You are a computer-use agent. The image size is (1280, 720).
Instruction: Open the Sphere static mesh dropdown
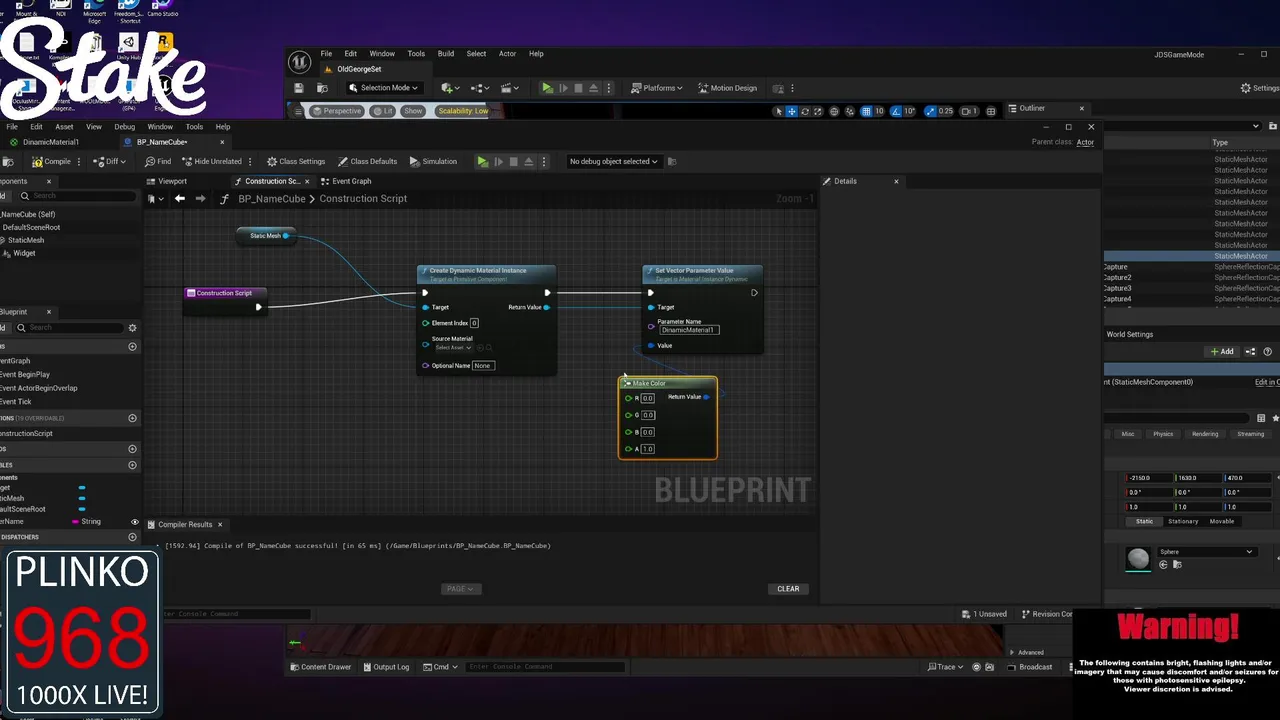tap(1206, 552)
